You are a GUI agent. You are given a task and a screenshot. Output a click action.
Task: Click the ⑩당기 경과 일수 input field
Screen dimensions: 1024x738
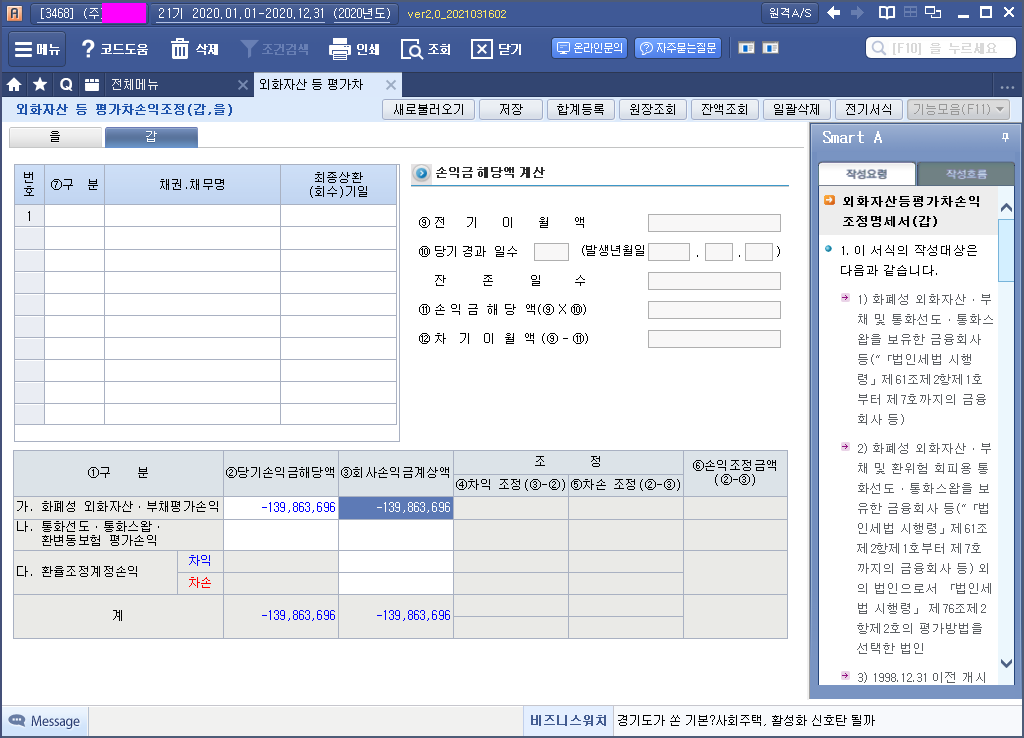[x=551, y=251]
